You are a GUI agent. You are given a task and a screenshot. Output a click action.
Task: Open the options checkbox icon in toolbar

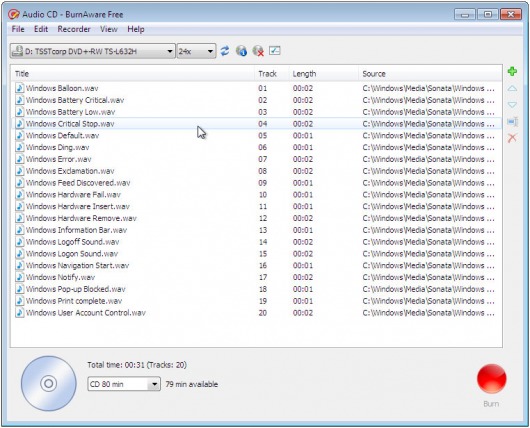274,51
